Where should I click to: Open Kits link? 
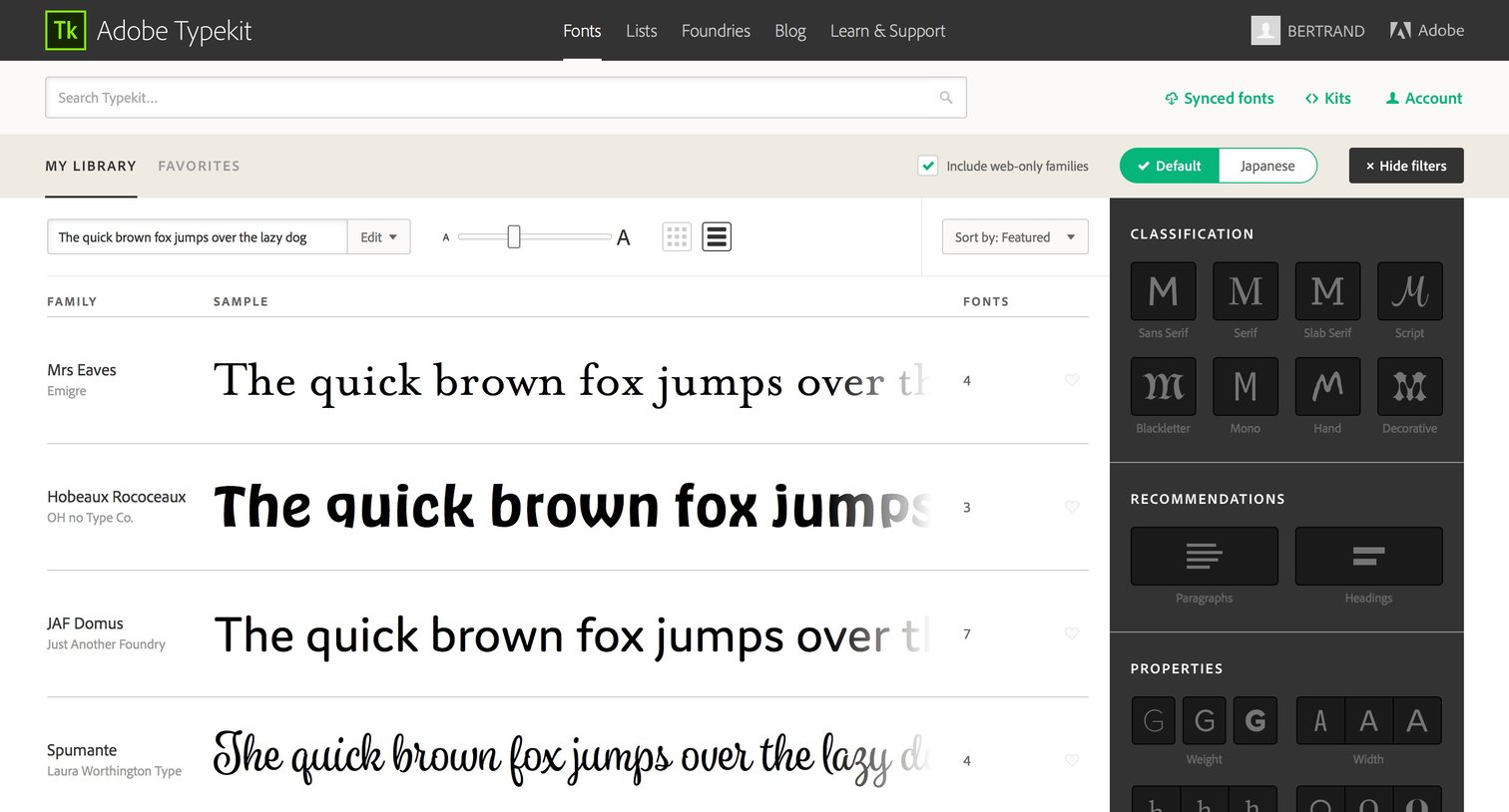[1328, 98]
